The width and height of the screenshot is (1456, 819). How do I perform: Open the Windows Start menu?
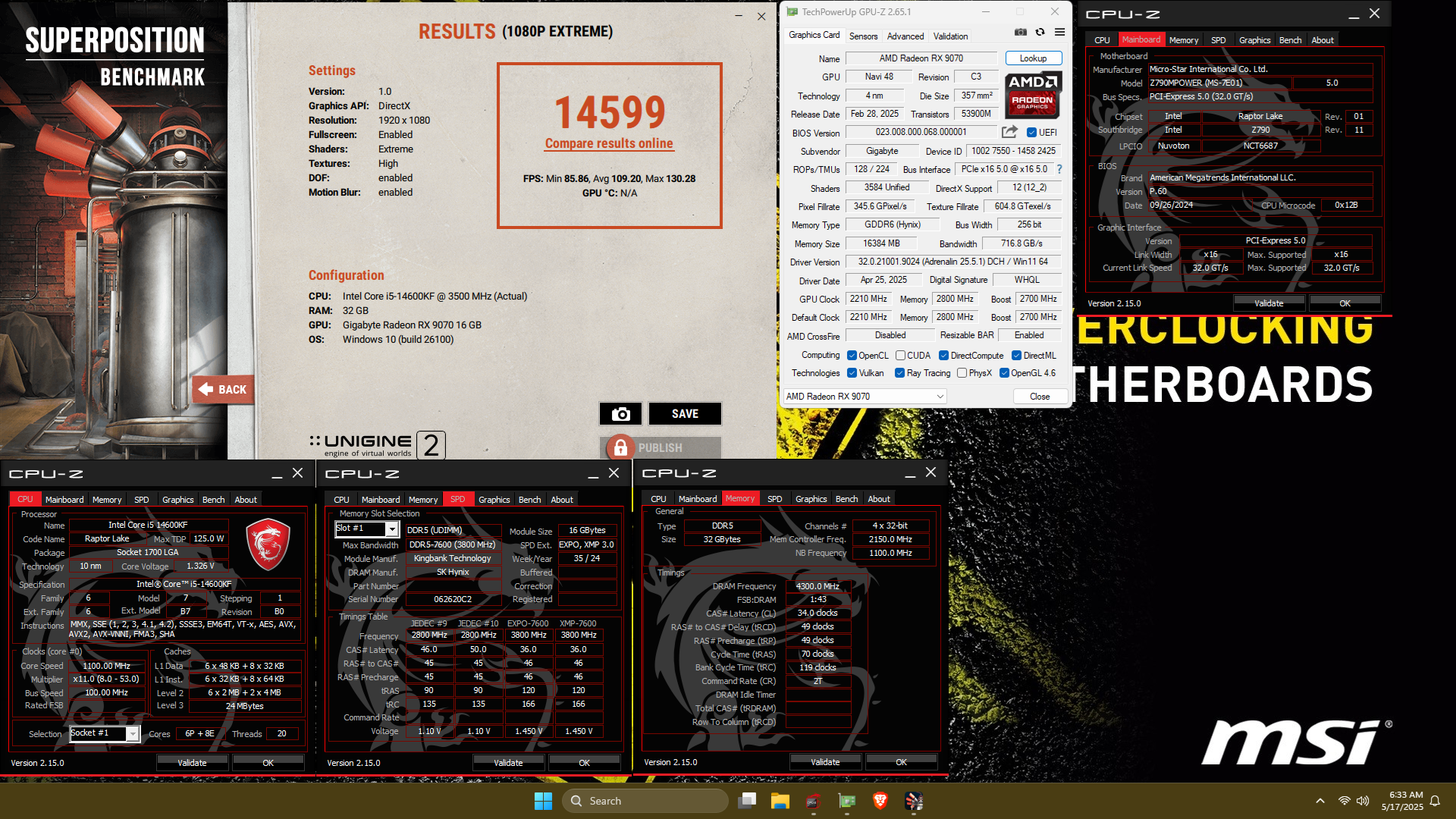coord(543,801)
